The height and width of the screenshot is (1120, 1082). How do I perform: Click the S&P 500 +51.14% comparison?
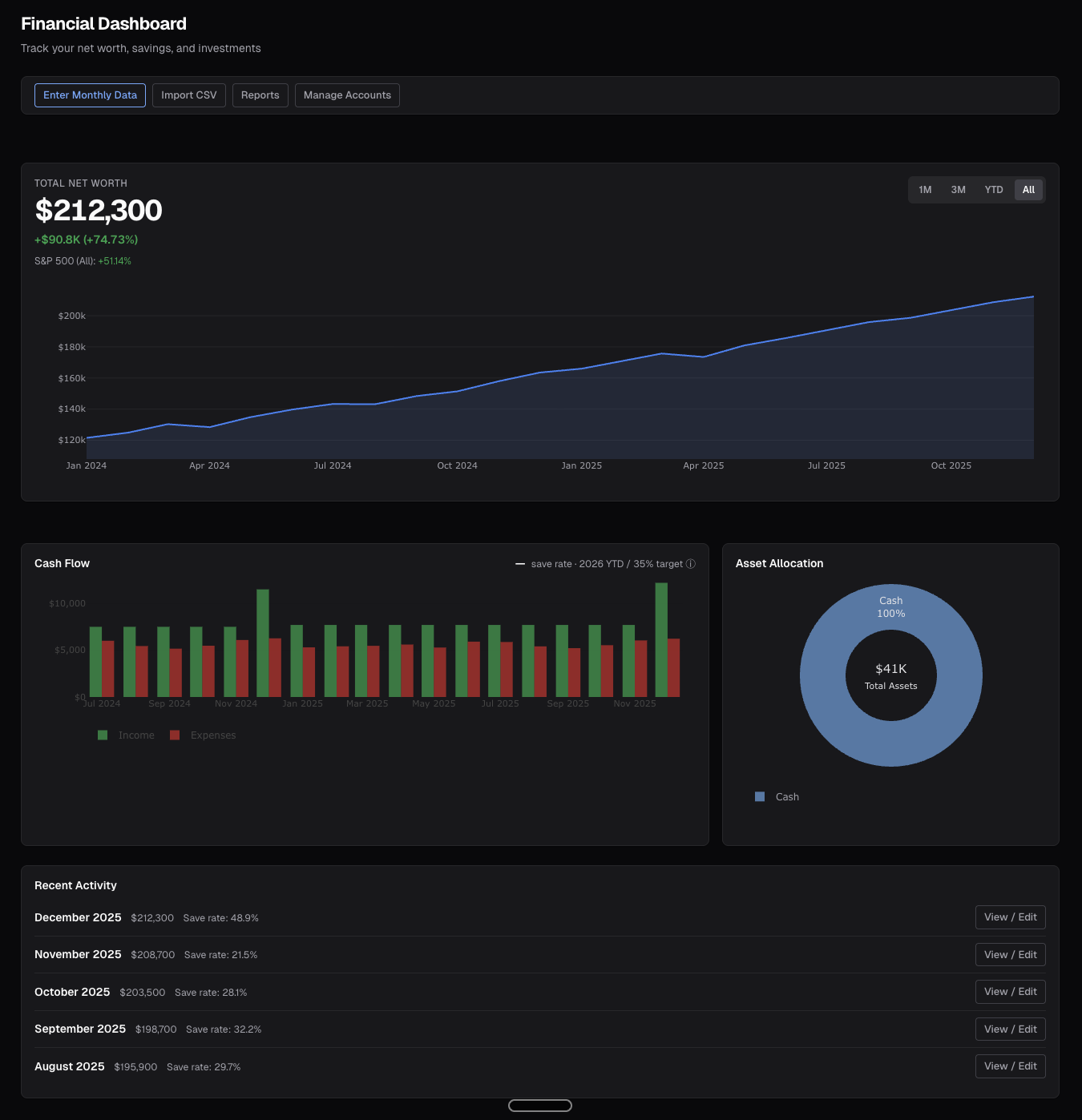[x=83, y=261]
